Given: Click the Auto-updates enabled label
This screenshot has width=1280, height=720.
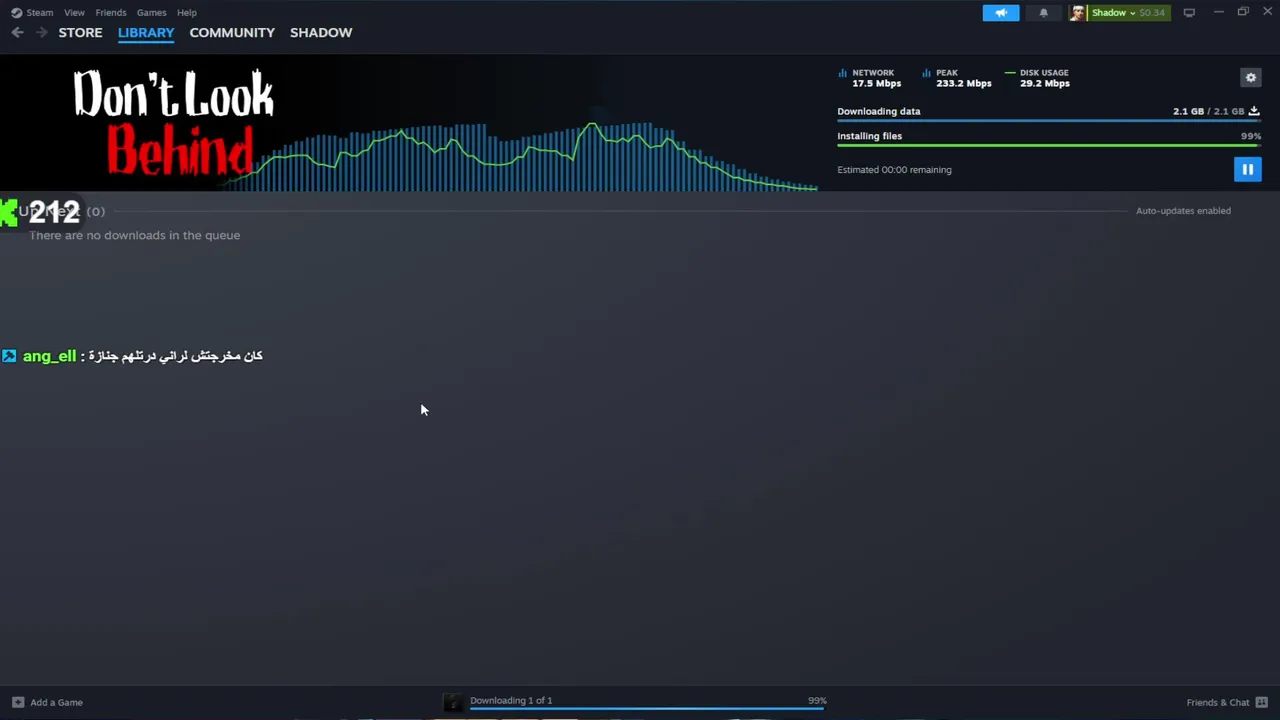Looking at the screenshot, I should coord(1183,211).
